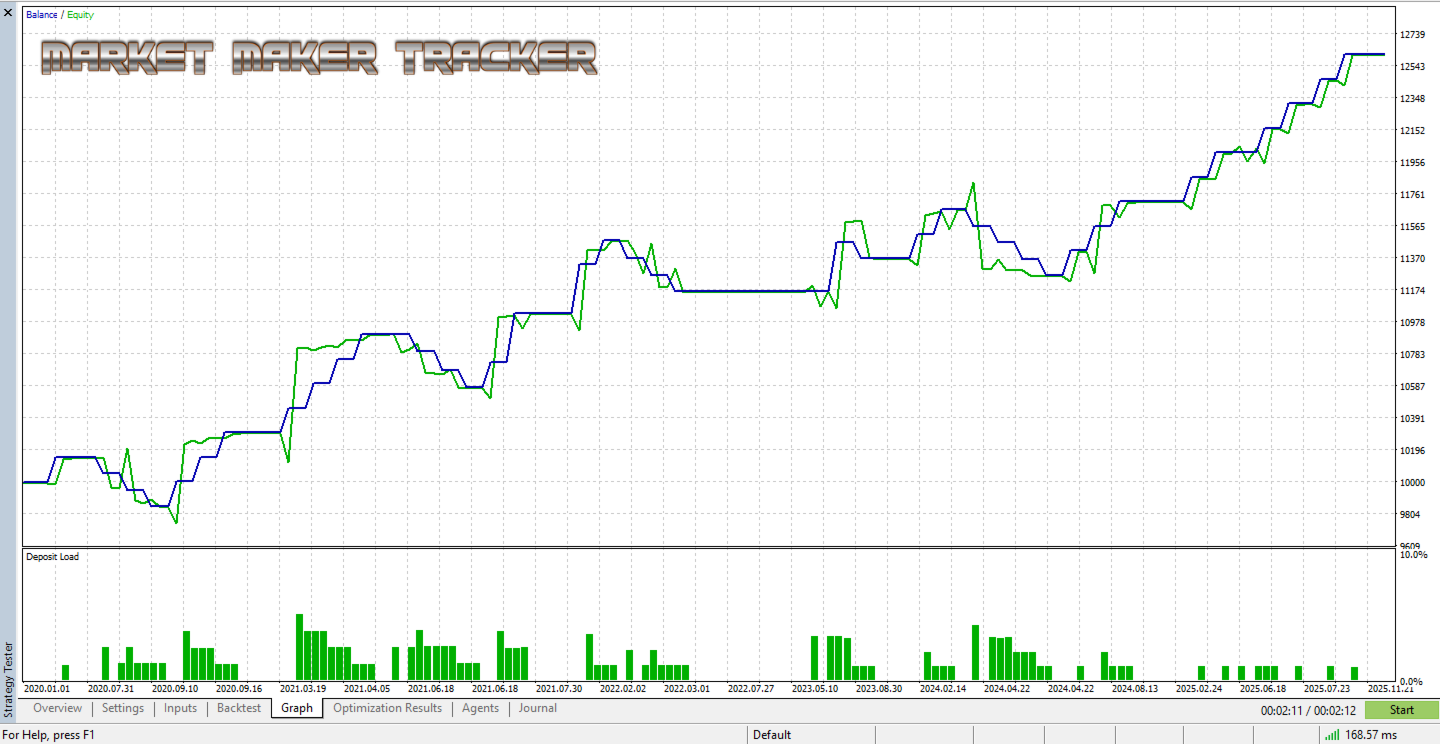Image resolution: width=1440 pixels, height=744 pixels.
Task: Click the Default profile status bar entry
Action: [772, 735]
